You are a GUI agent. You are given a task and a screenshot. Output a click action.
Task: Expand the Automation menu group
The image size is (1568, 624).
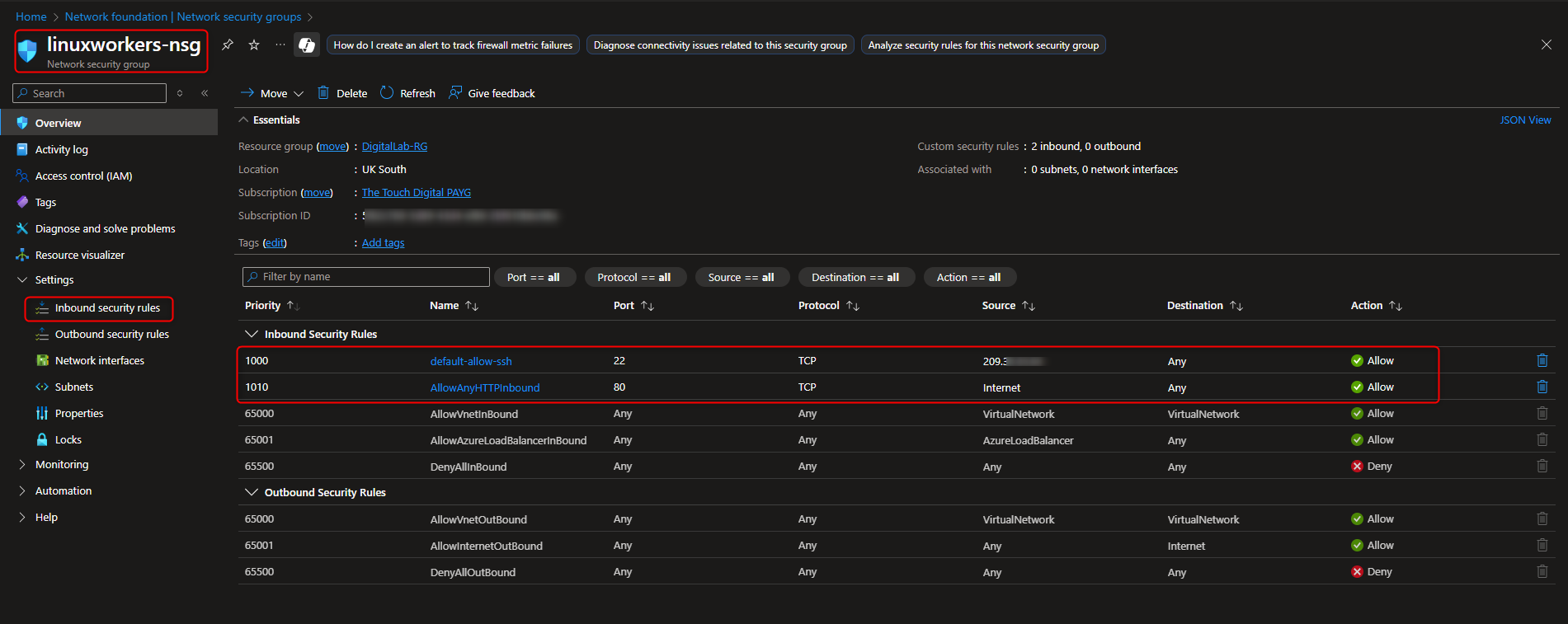(x=22, y=491)
